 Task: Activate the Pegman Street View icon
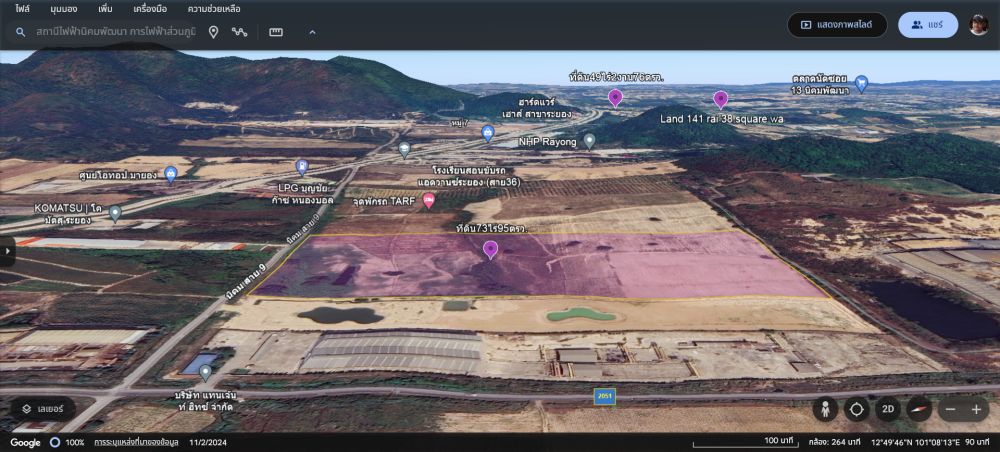(x=826, y=409)
